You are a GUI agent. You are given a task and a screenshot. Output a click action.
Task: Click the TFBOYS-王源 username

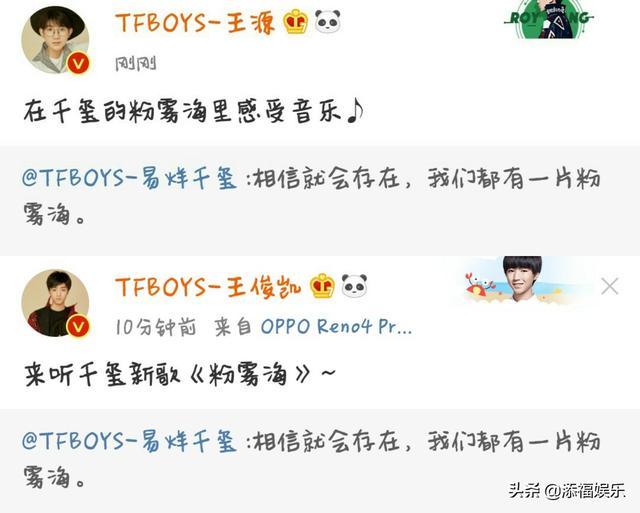tap(194, 22)
